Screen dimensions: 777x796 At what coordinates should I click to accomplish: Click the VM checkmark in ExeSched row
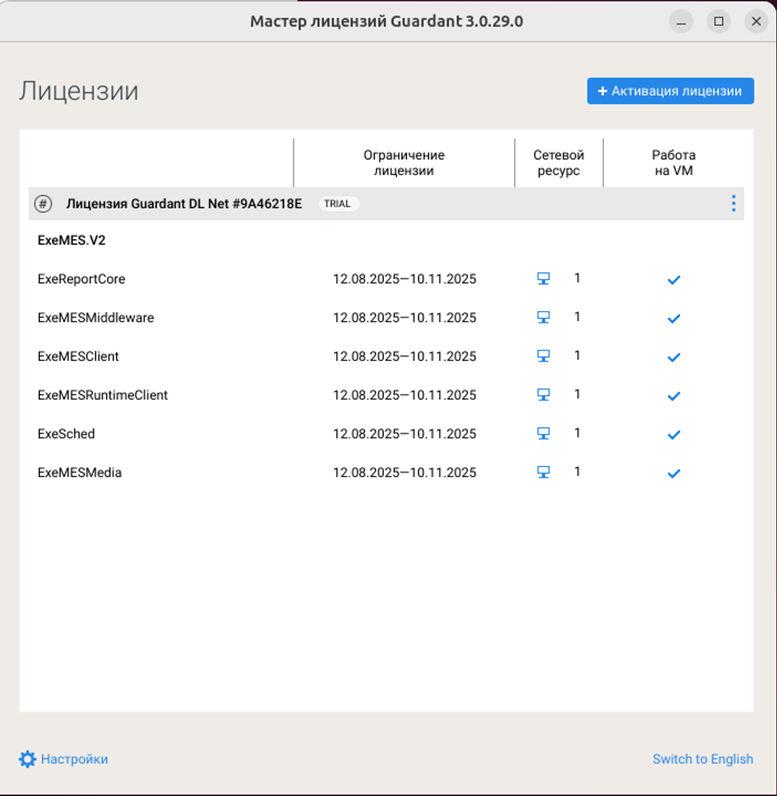click(674, 435)
